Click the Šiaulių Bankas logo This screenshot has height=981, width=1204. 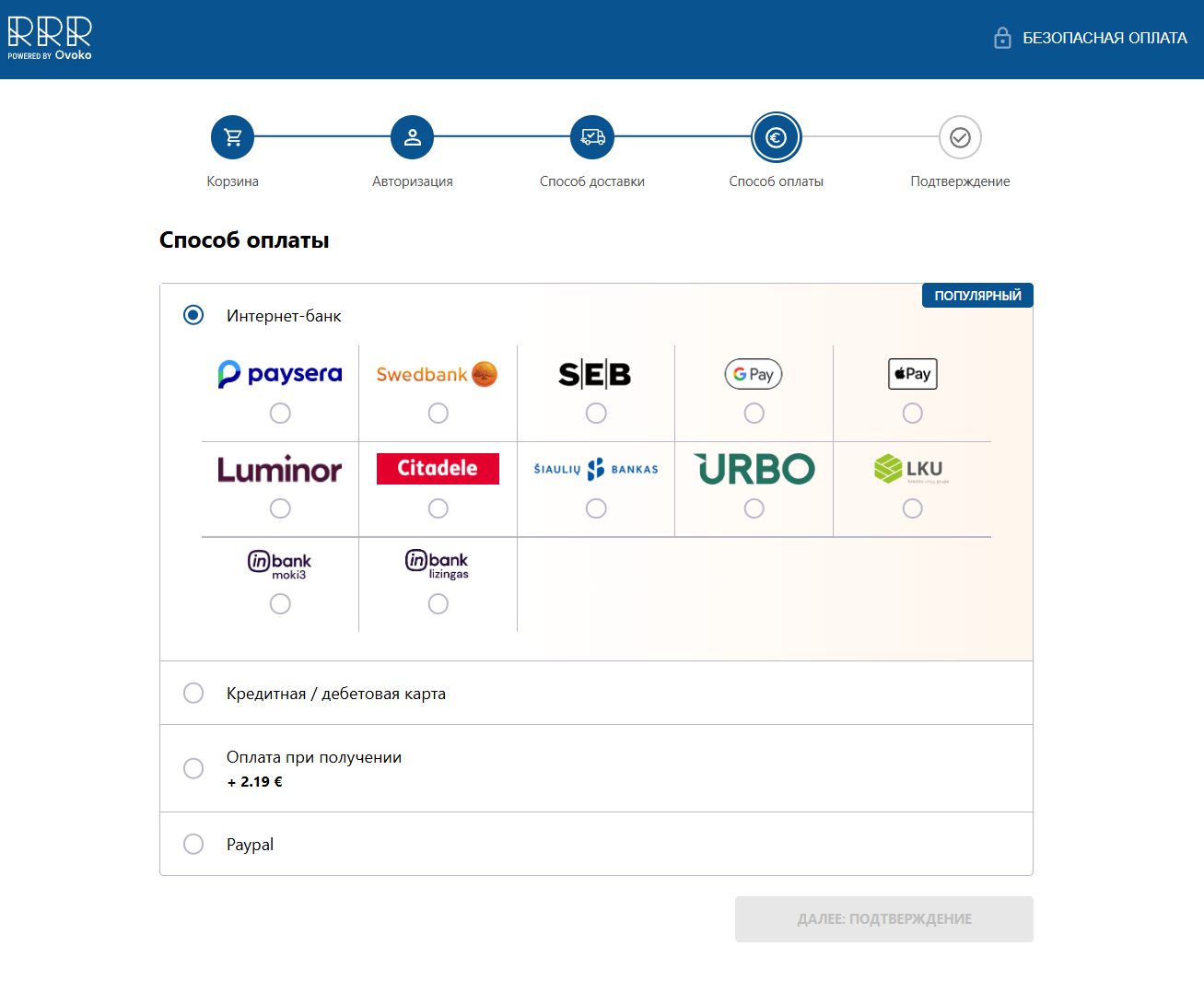pyautogui.click(x=596, y=469)
